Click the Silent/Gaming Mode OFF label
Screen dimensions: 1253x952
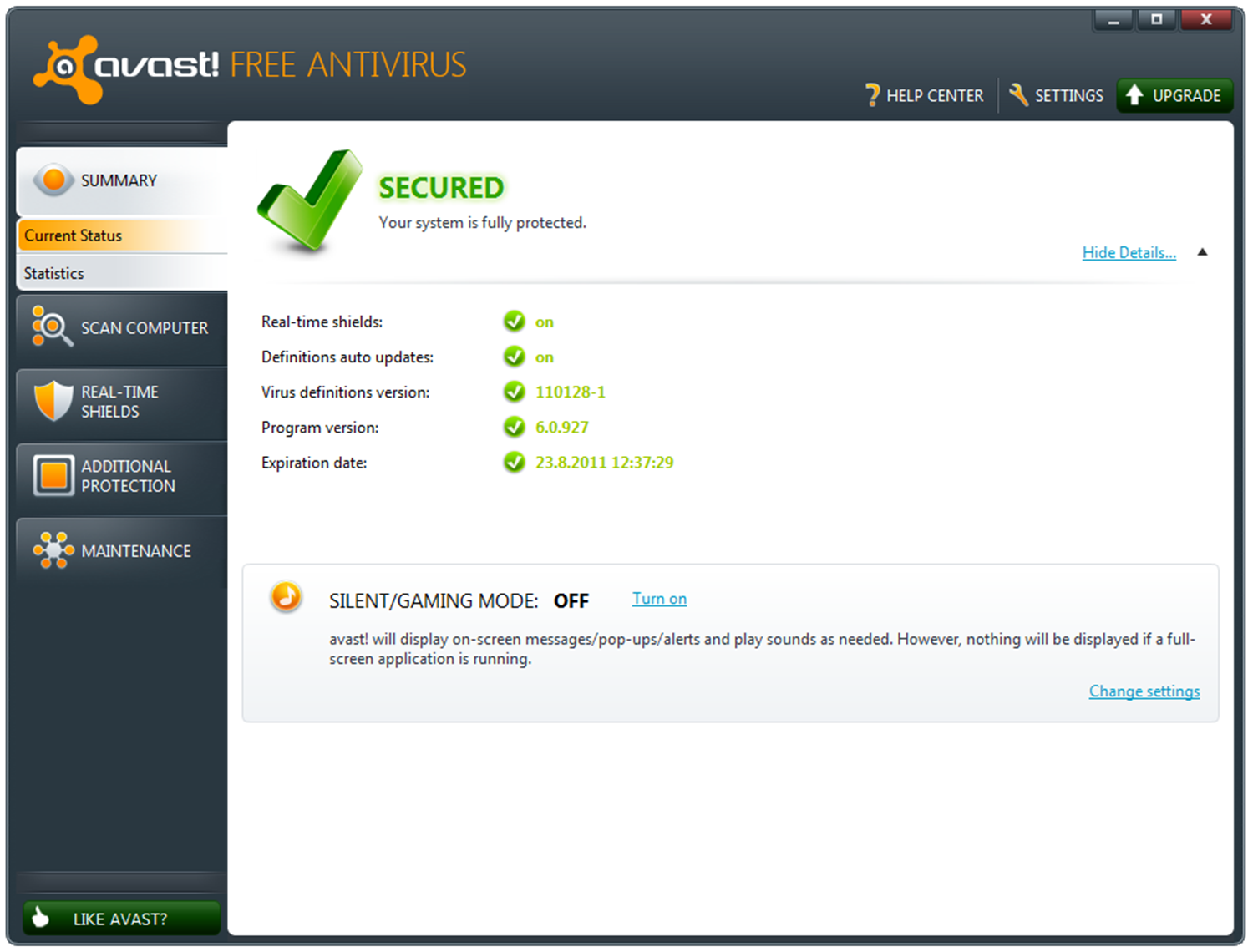[x=459, y=600]
